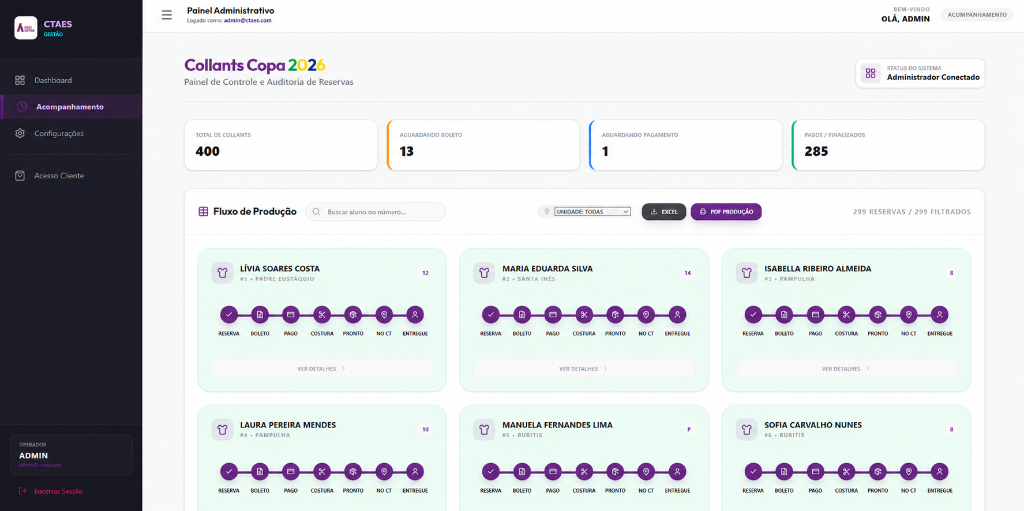1024x511 pixels.
Task: Click the Fluxo de Produção table icon
Action: click(203, 212)
